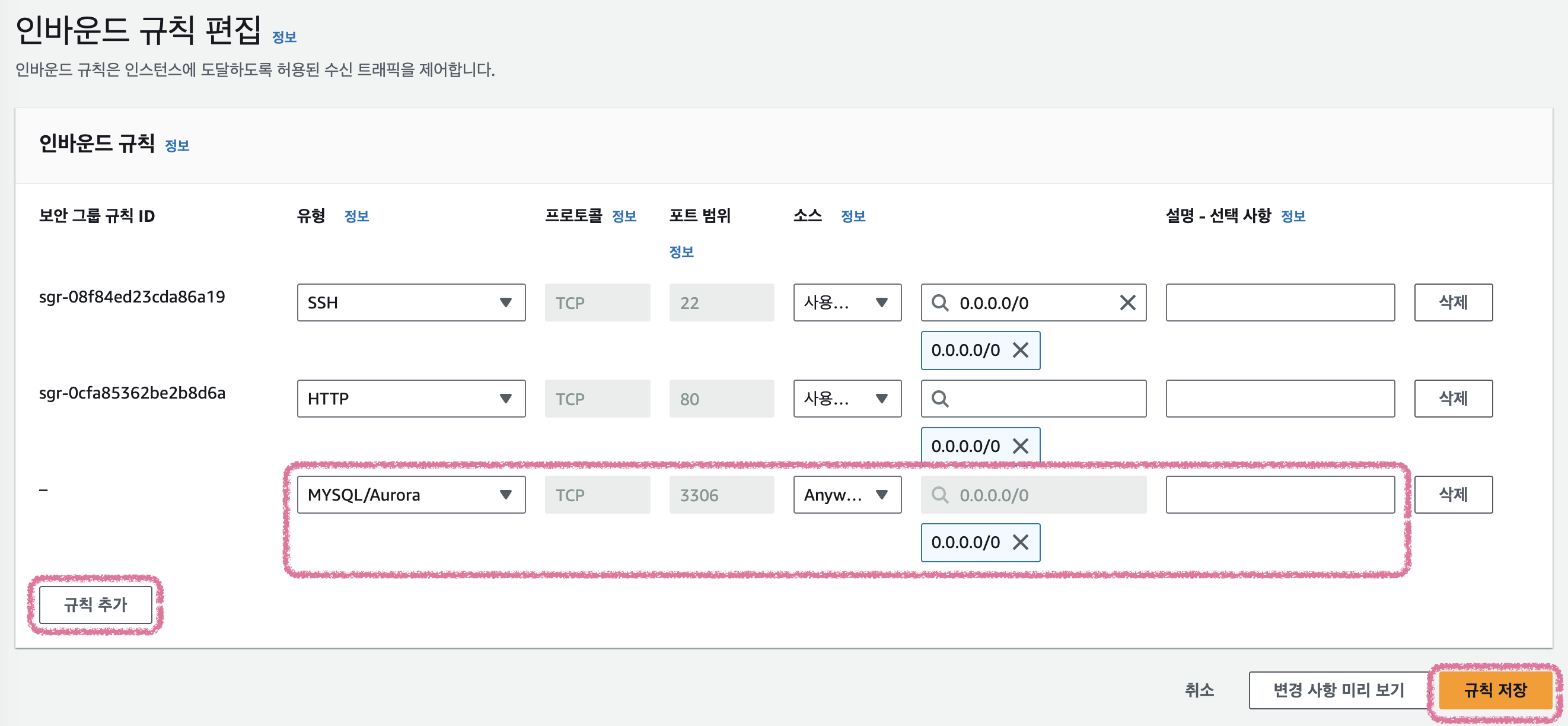Click the search icon in HTTP source field
Image resolution: width=1568 pixels, height=726 pixels.
[940, 399]
